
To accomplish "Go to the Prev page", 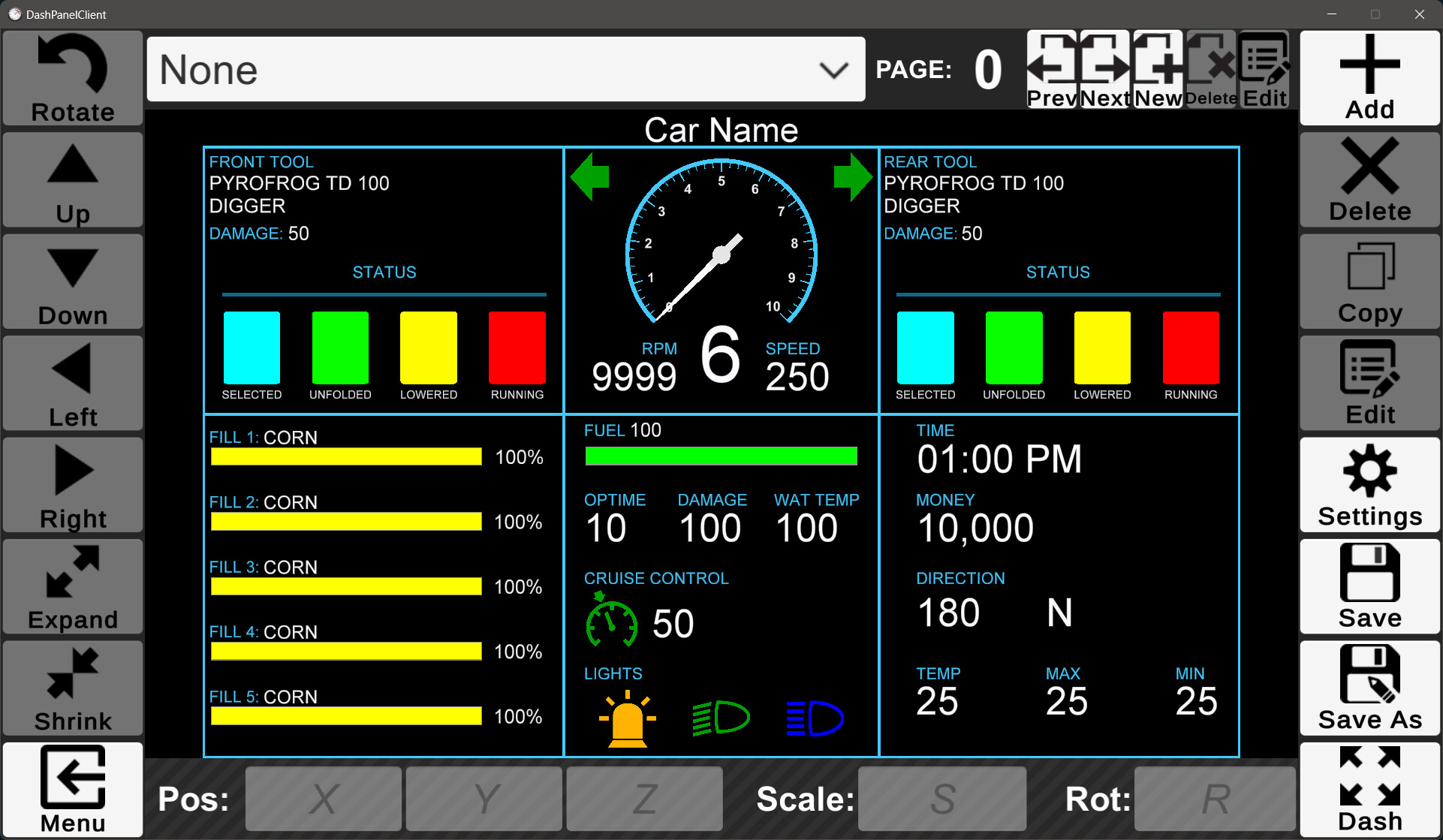I will 1053,68.
